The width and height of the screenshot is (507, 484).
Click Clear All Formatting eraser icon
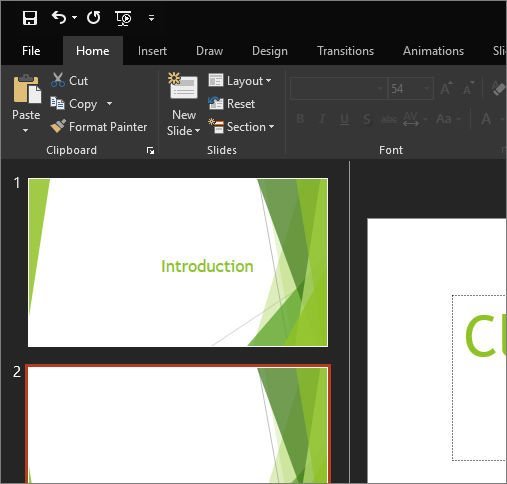tap(498, 88)
